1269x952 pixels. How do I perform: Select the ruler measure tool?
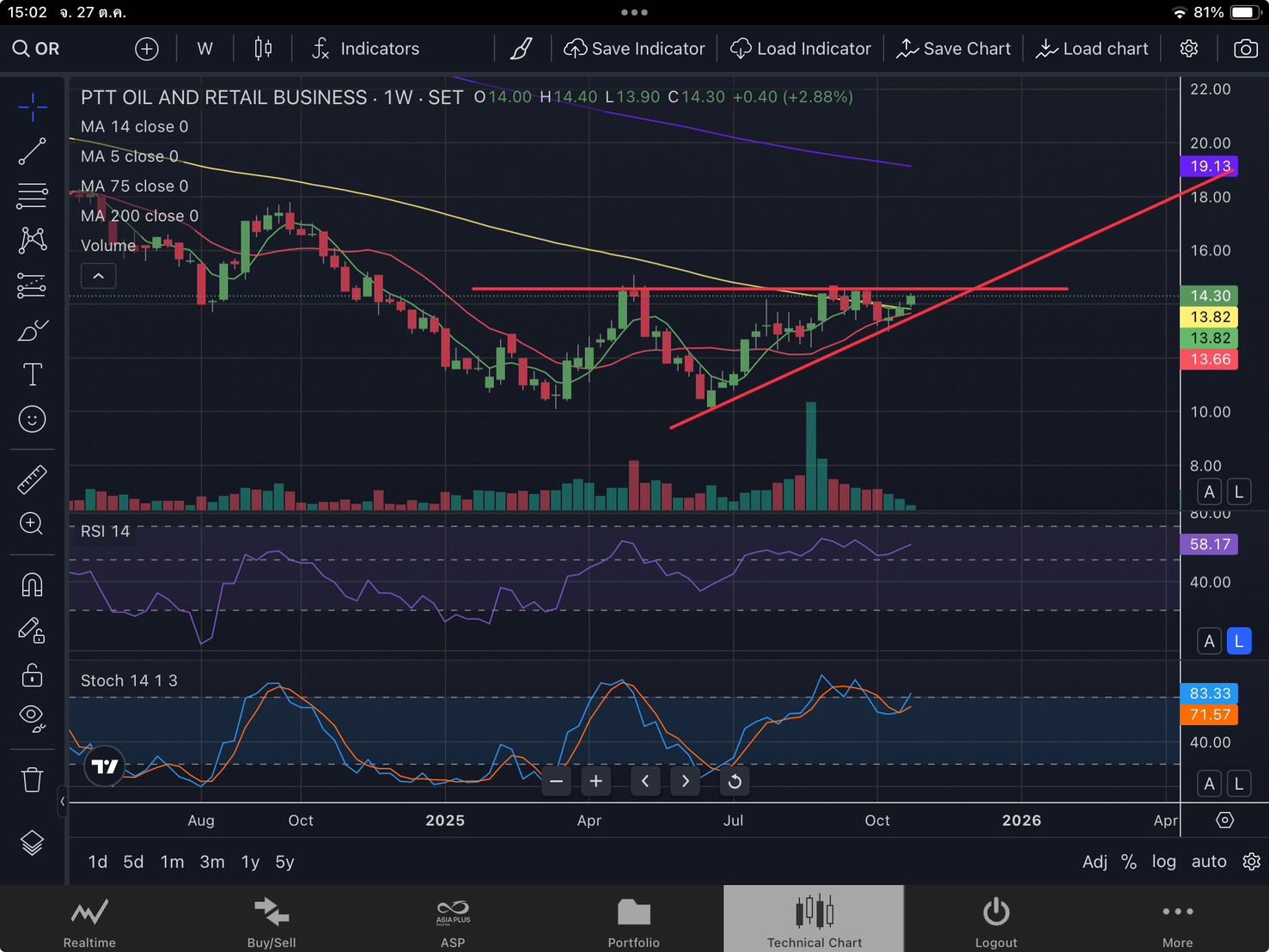(32, 479)
